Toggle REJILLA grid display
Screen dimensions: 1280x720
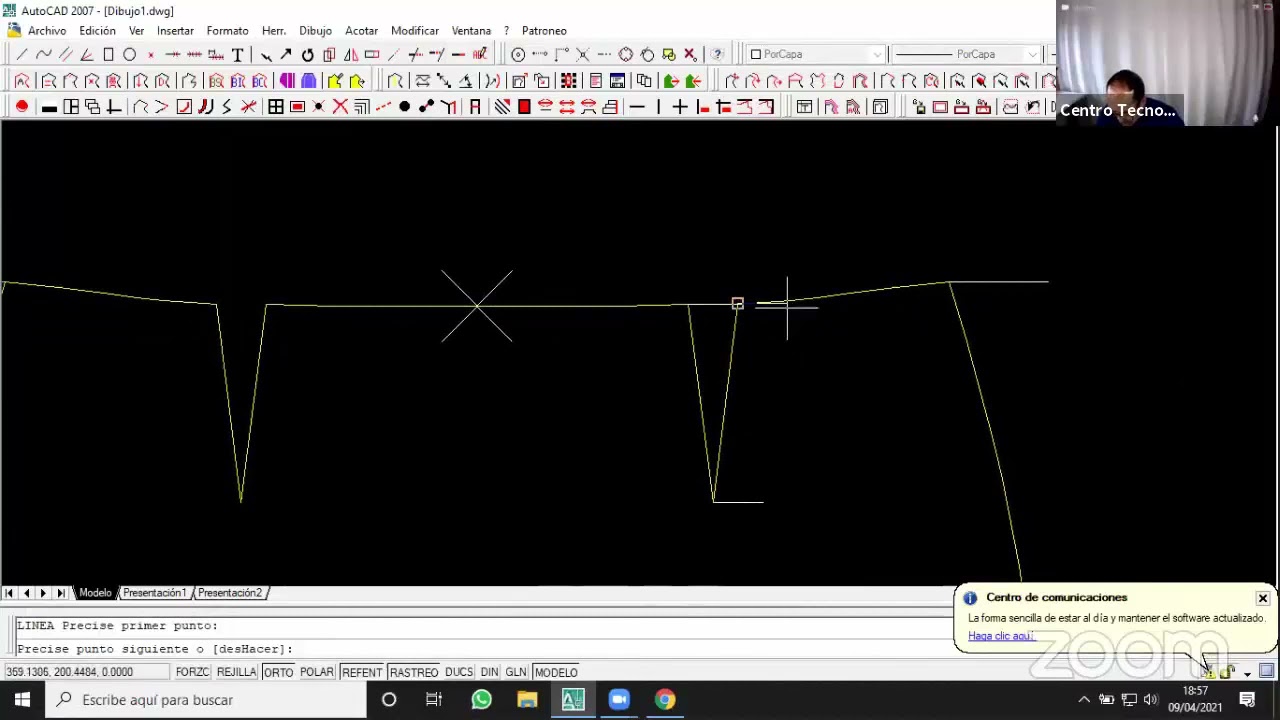click(x=237, y=672)
